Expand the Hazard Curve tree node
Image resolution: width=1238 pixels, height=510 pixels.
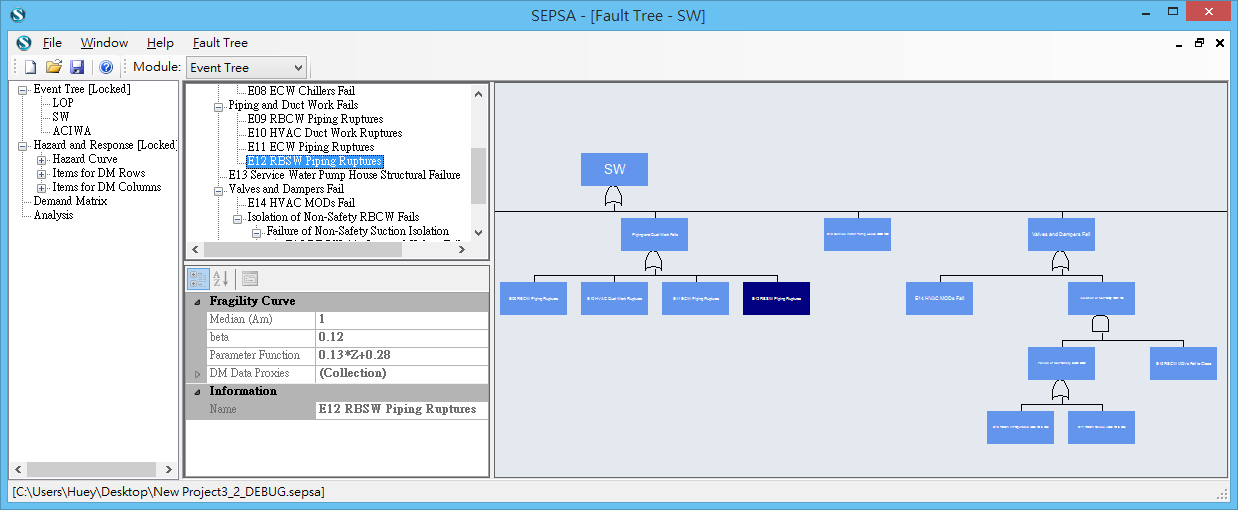[x=42, y=160]
